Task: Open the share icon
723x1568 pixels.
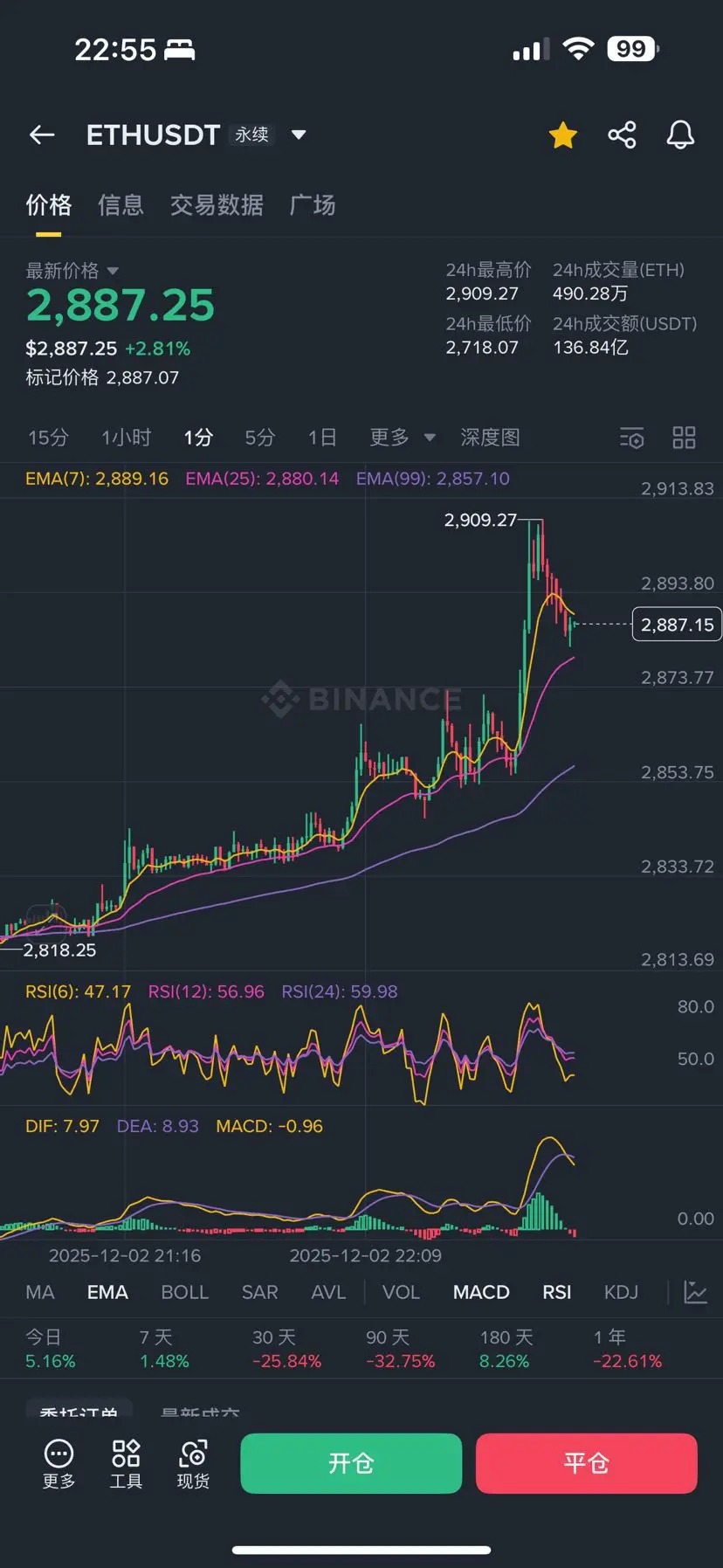Action: (x=622, y=135)
